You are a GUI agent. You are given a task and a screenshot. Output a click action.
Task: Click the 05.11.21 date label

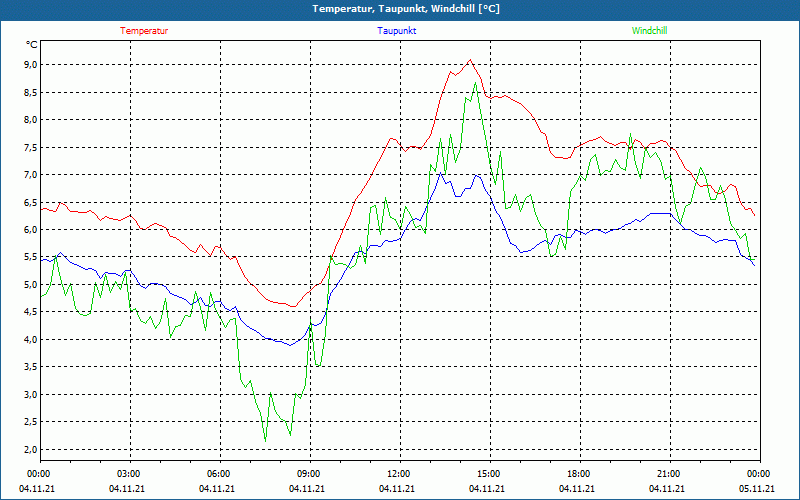click(x=757, y=488)
